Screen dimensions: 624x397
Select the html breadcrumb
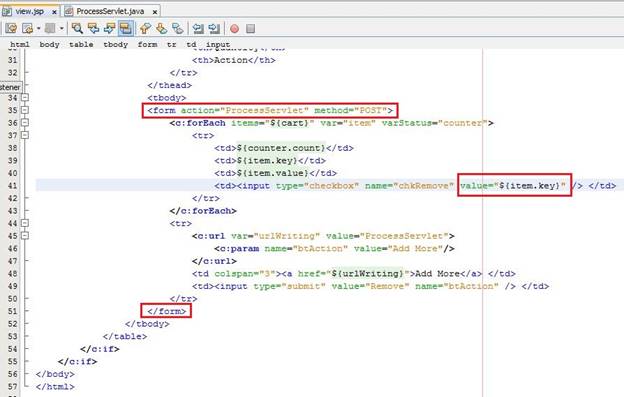[20, 44]
